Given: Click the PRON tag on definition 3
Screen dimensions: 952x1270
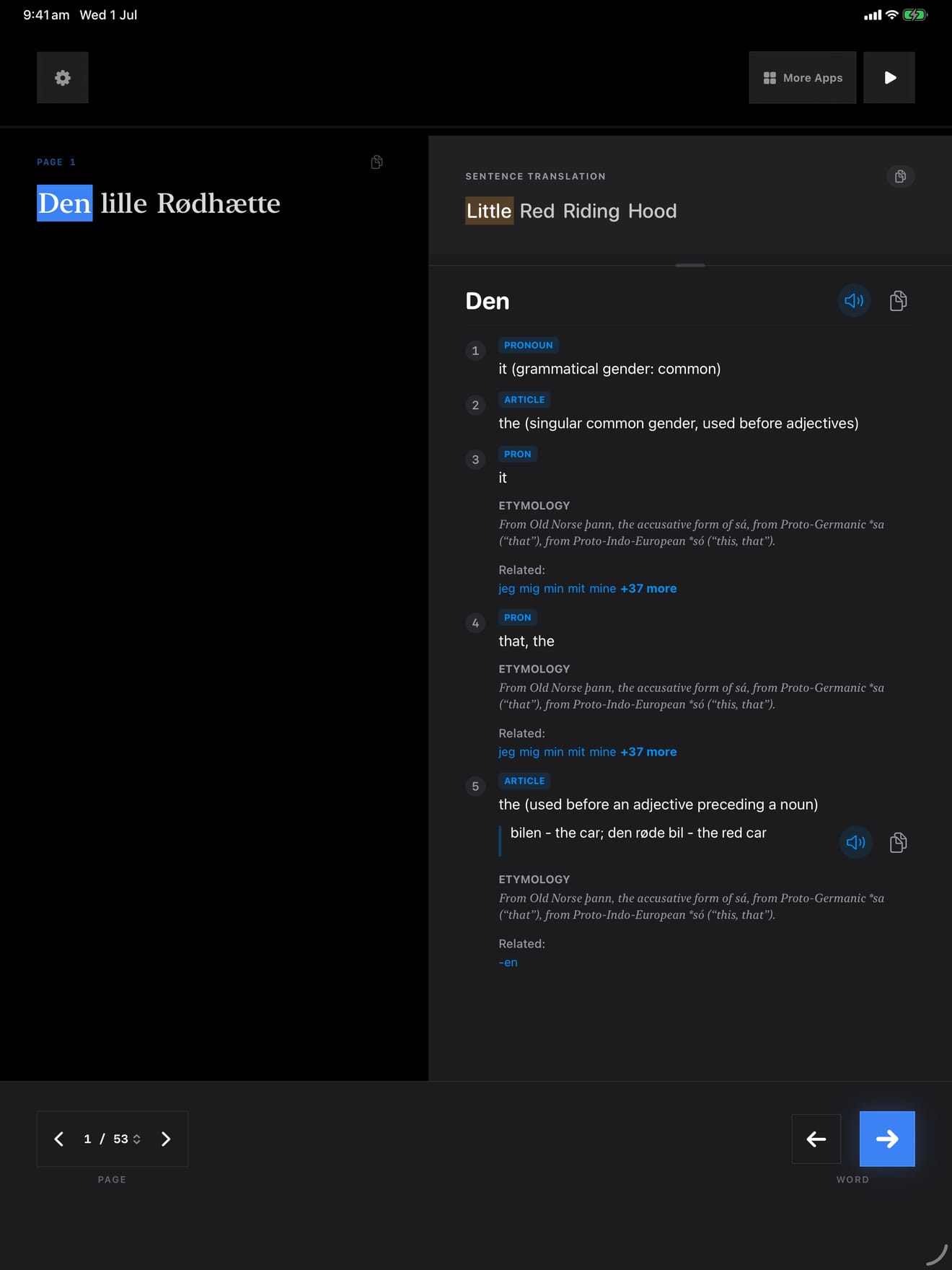Looking at the screenshot, I should (x=518, y=454).
